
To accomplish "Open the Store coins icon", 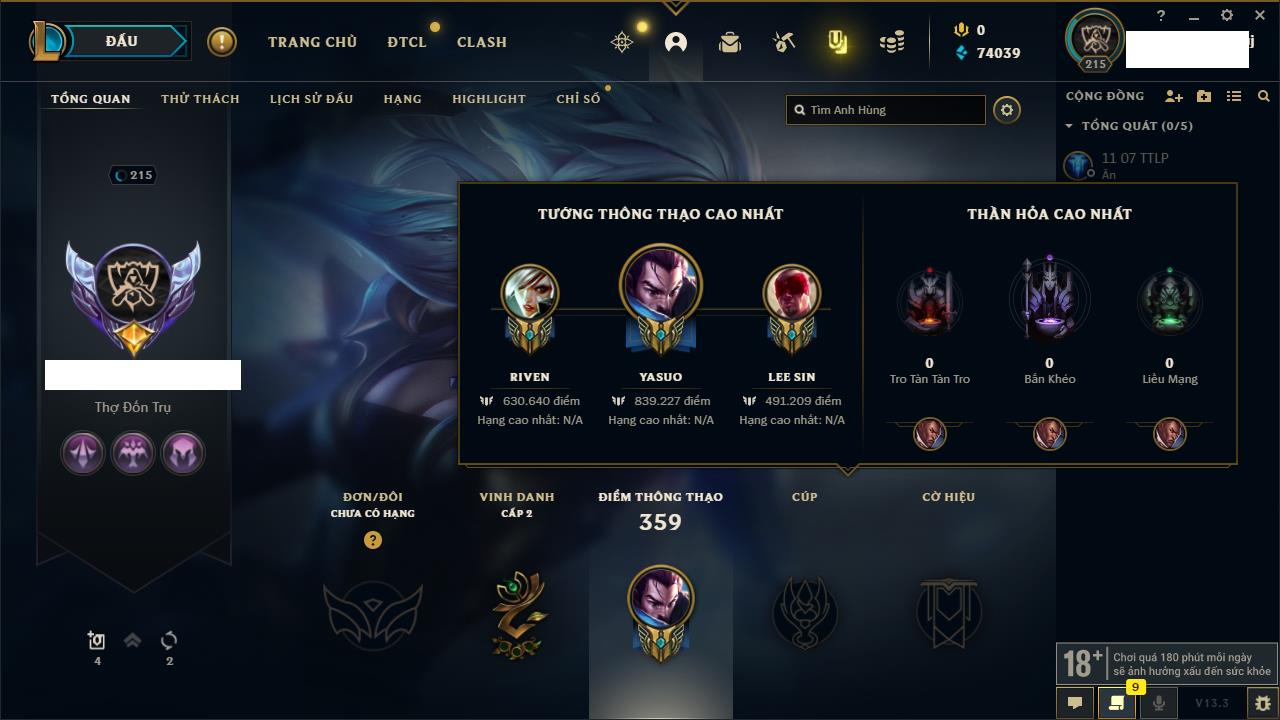I will [x=892, y=42].
